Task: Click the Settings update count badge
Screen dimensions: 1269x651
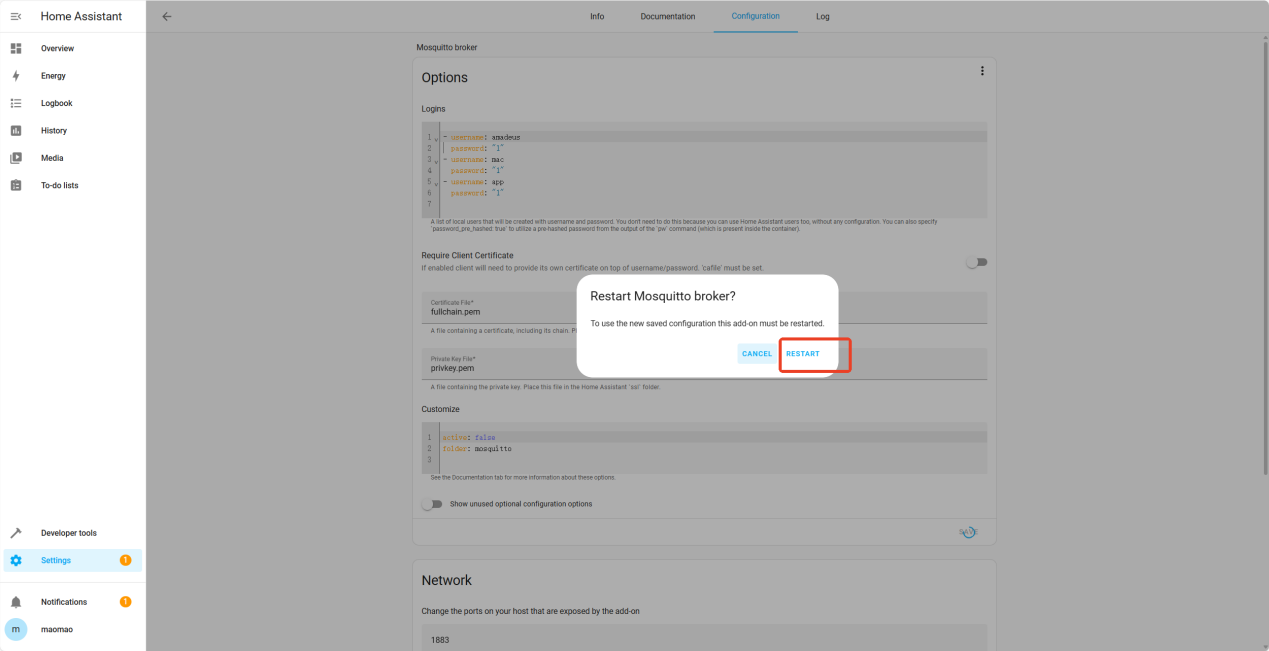Action: (x=125, y=560)
